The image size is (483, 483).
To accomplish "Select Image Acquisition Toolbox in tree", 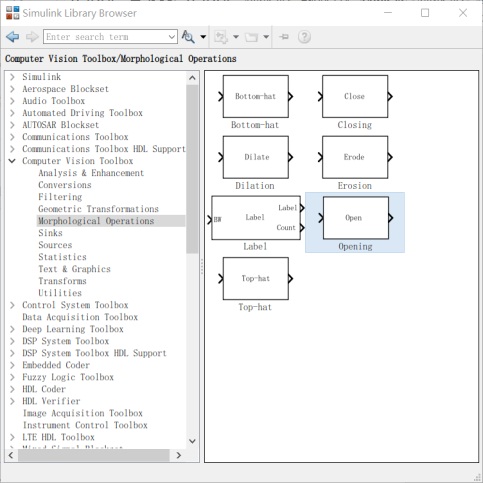I will [83, 413].
